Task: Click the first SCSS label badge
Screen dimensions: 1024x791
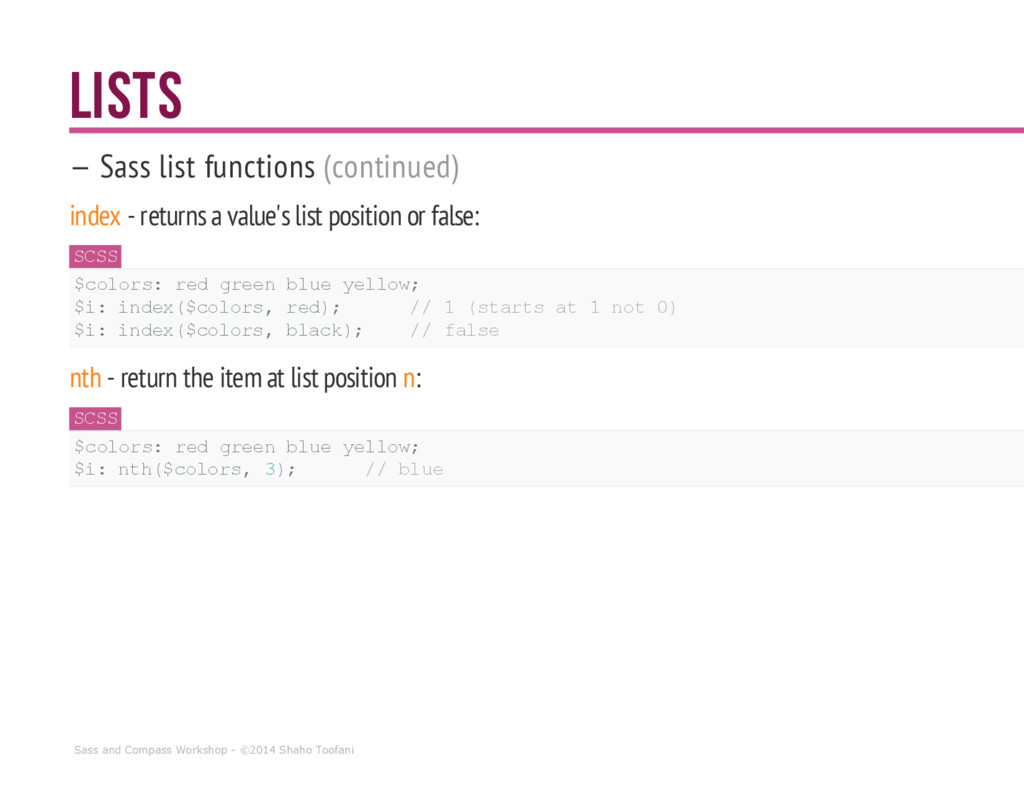Action: point(95,256)
